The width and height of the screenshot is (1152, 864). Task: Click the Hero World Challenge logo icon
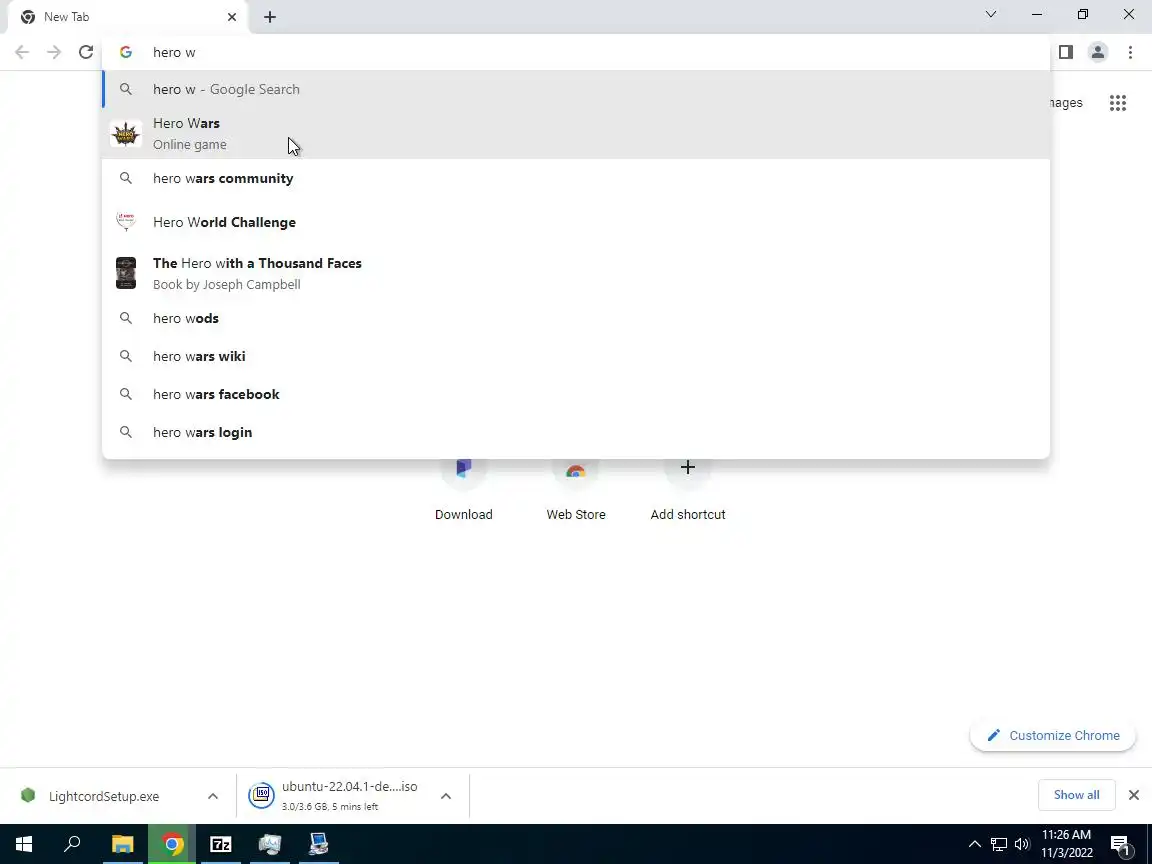(x=126, y=221)
